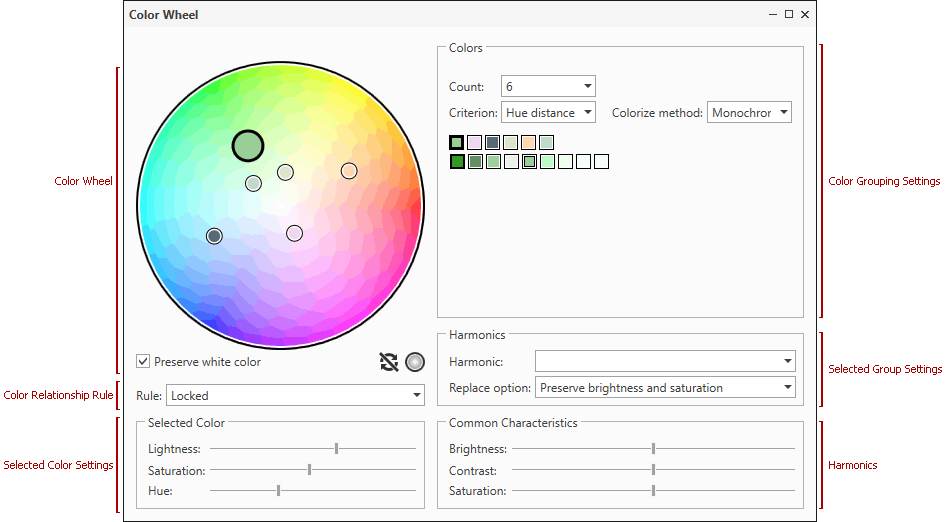
Task: Open the empty Harmonic dropdown
Action: pos(665,362)
